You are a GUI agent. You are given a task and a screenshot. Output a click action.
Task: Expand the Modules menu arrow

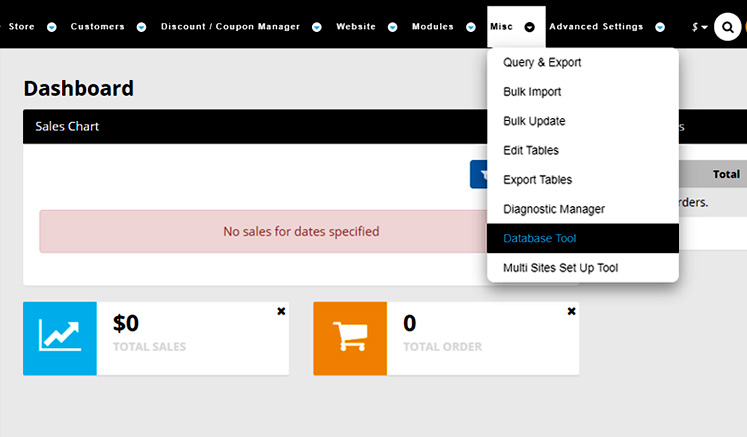click(x=471, y=27)
